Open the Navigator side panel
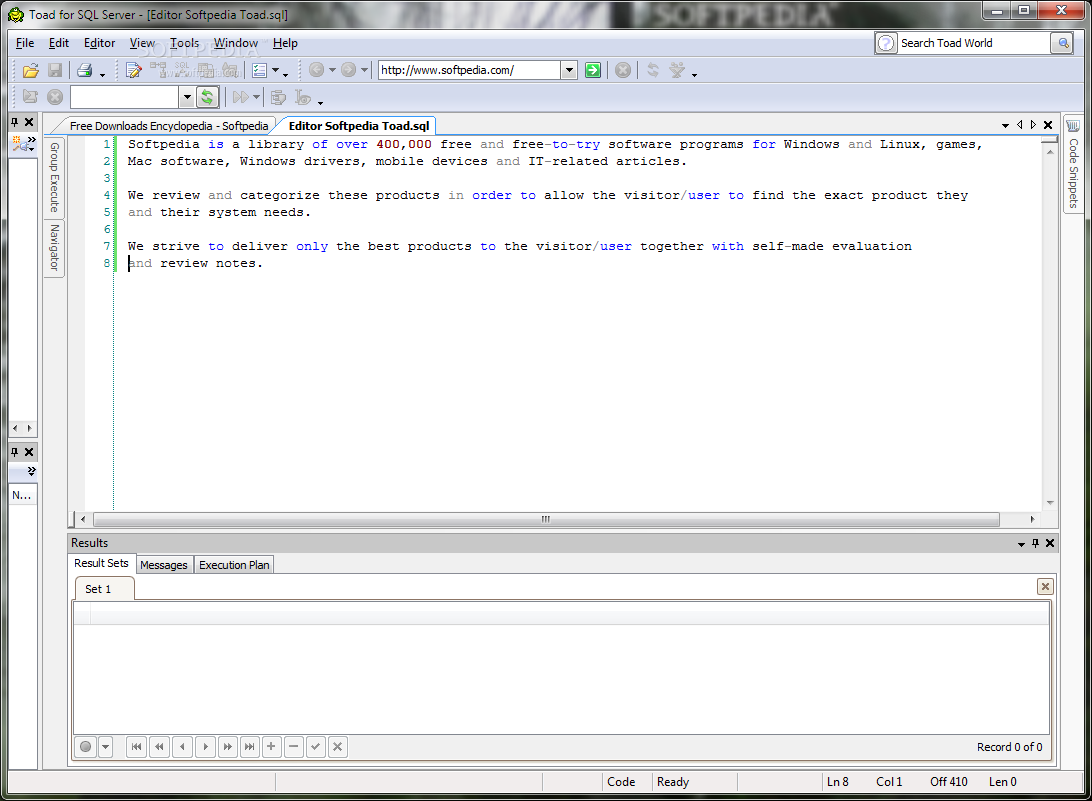This screenshot has width=1092, height=801. click(x=54, y=247)
